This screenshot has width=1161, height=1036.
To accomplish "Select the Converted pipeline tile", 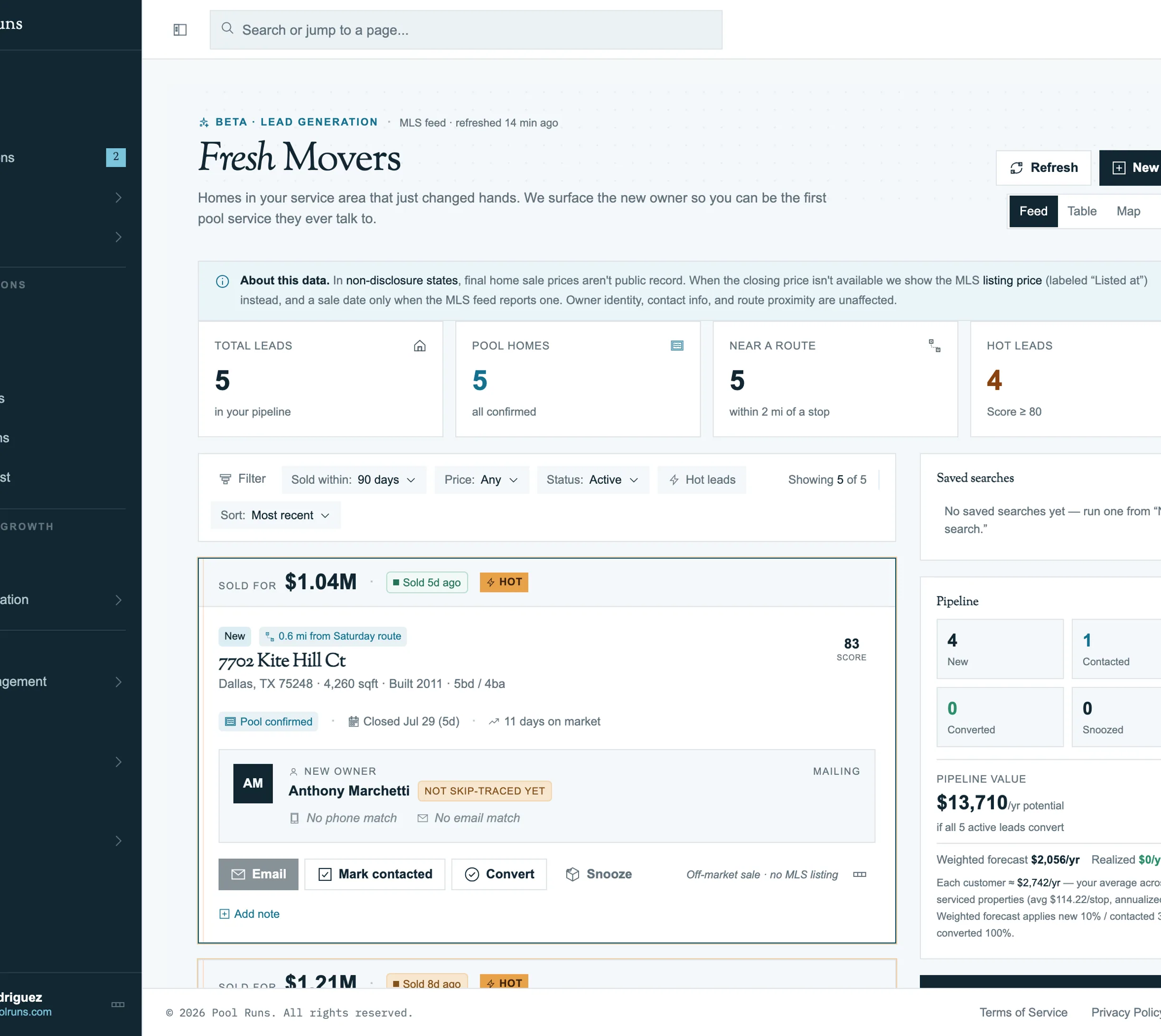I will [1000, 717].
